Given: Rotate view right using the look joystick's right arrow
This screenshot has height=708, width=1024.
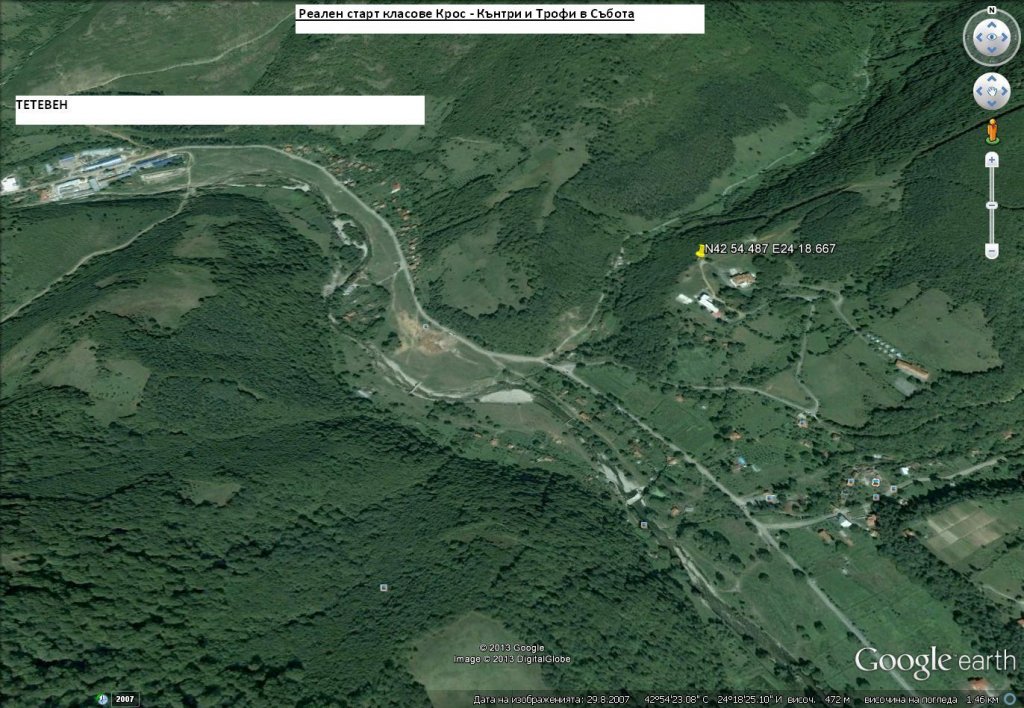Looking at the screenshot, I should point(1005,37).
